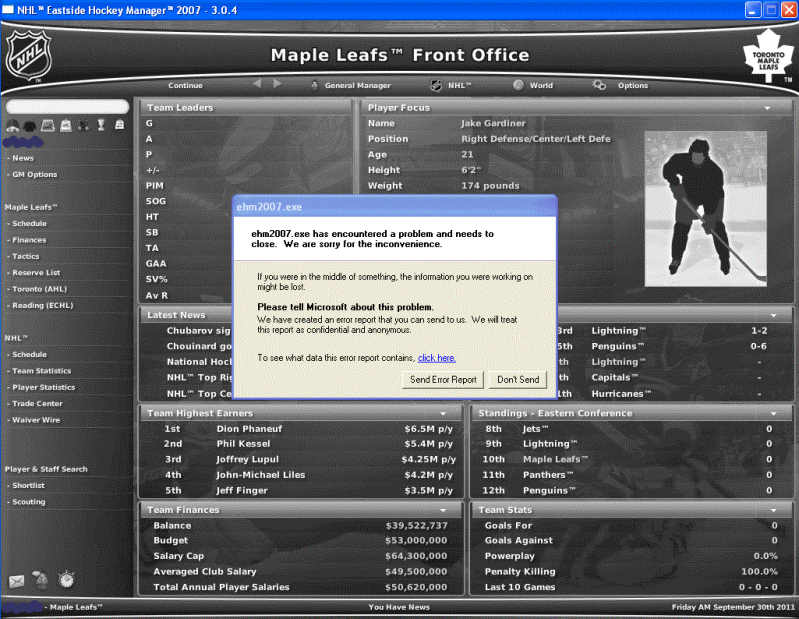Open the NHL menu
This screenshot has width=799, height=619.
(460, 86)
